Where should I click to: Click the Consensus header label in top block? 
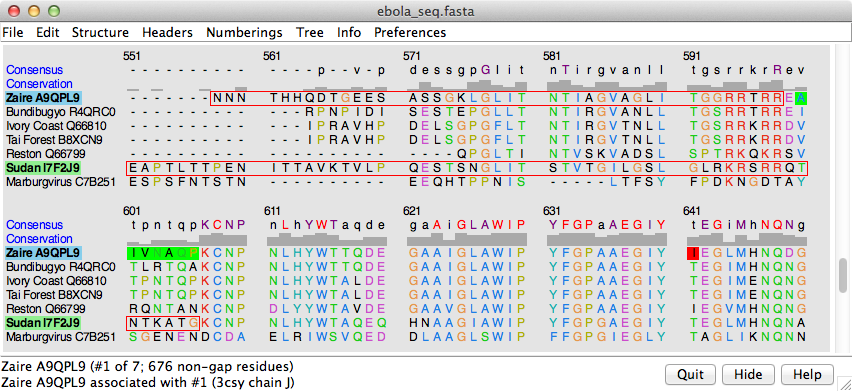click(x=34, y=70)
